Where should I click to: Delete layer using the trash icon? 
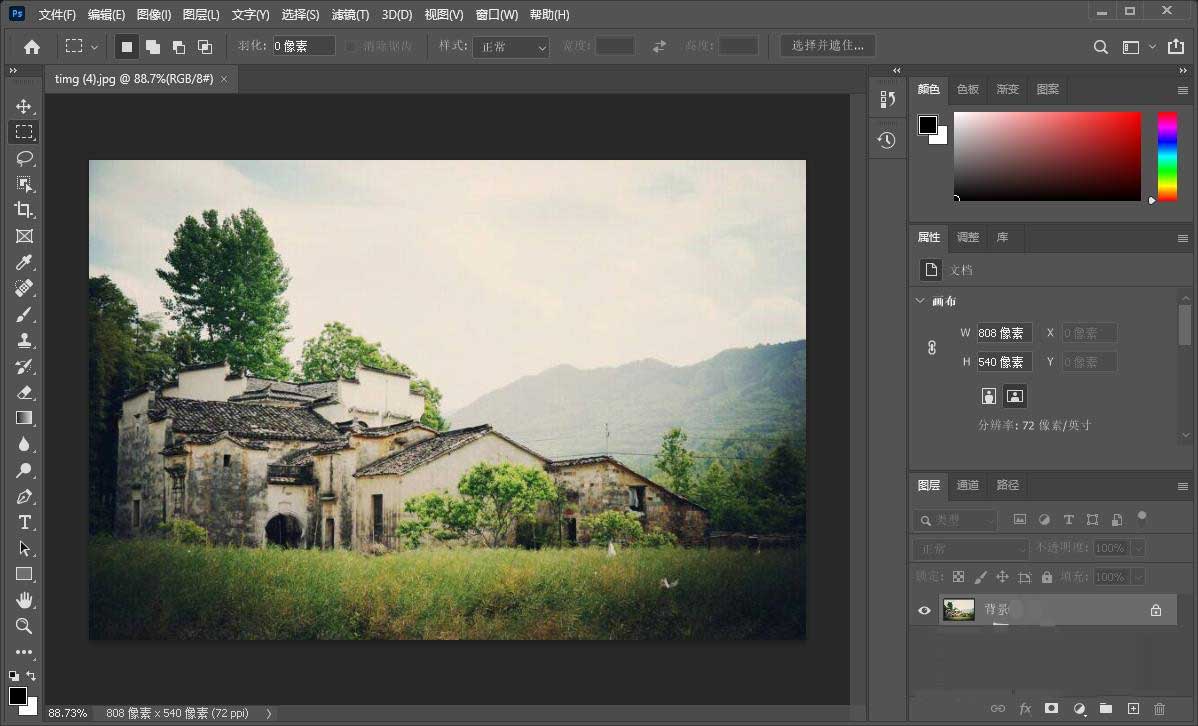pos(1159,708)
